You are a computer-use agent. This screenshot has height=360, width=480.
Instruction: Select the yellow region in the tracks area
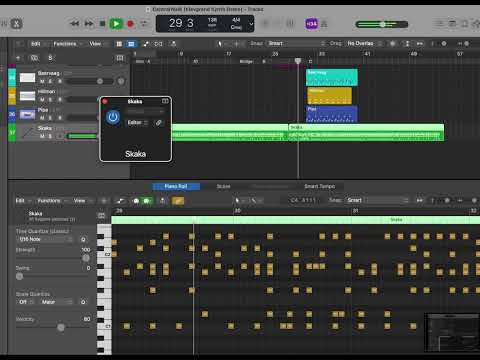click(x=329, y=96)
